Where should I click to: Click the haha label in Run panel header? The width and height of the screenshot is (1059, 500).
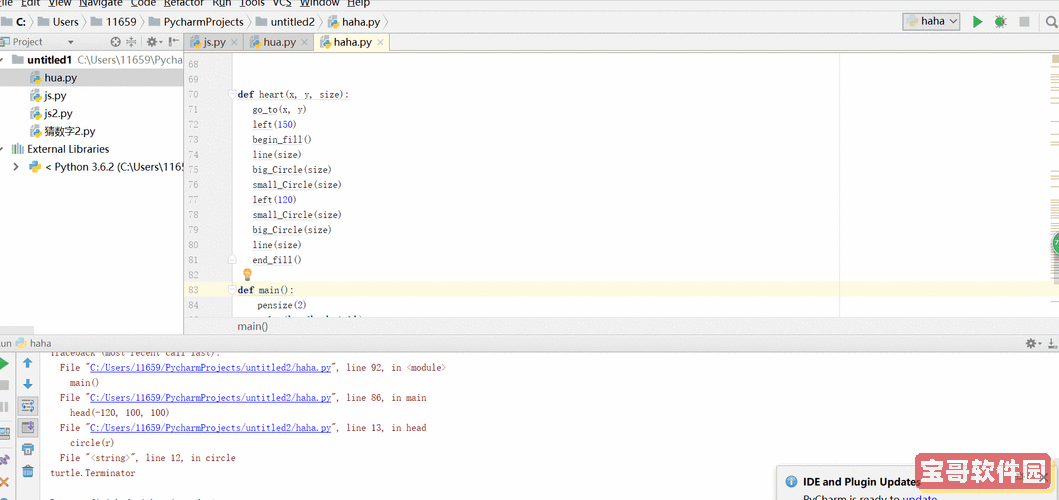coord(41,343)
